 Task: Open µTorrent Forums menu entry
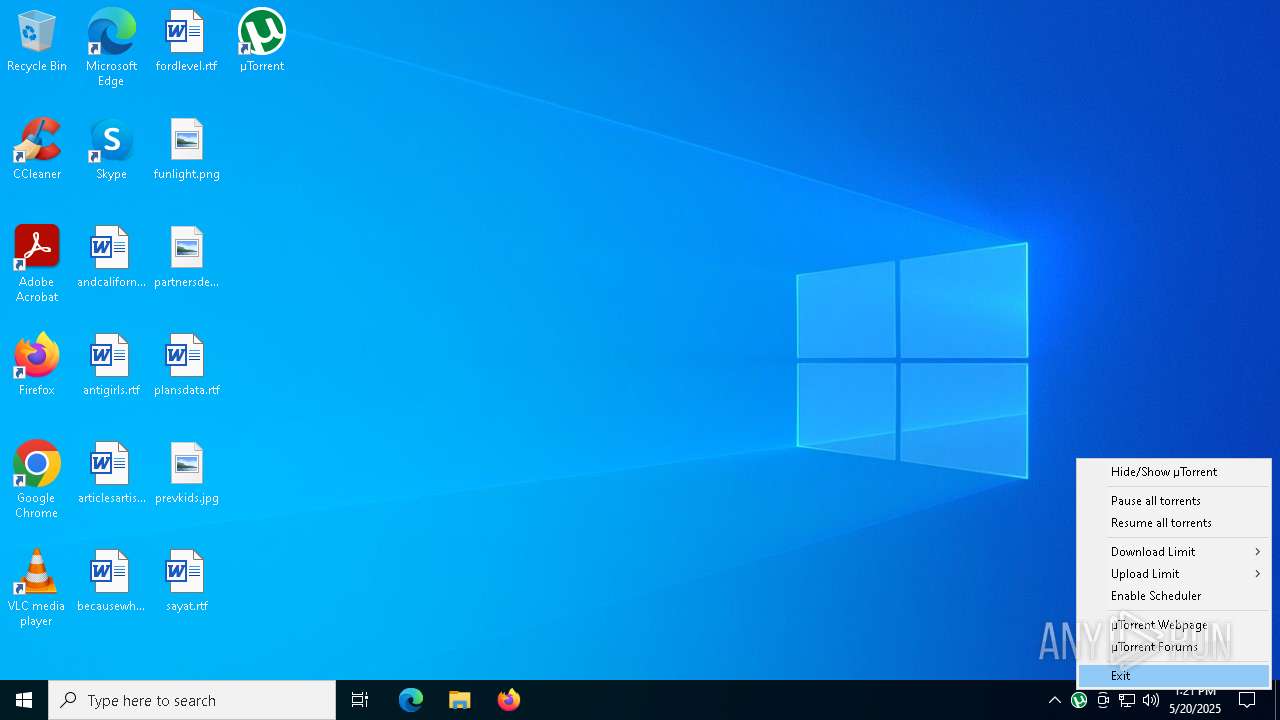(1173, 647)
